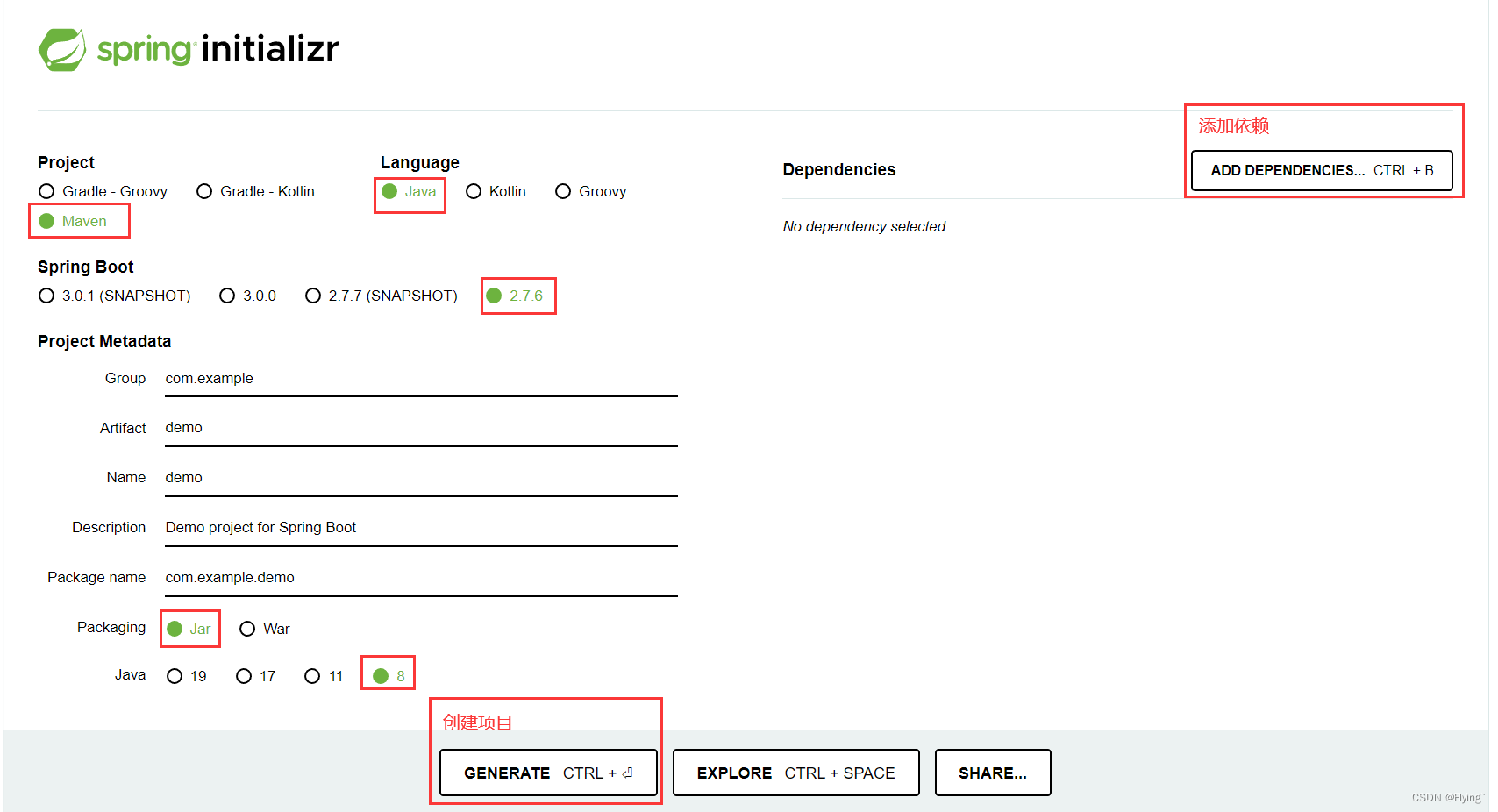This screenshot has width=1498, height=812.
Task: Select Java language option
Action: [409, 191]
